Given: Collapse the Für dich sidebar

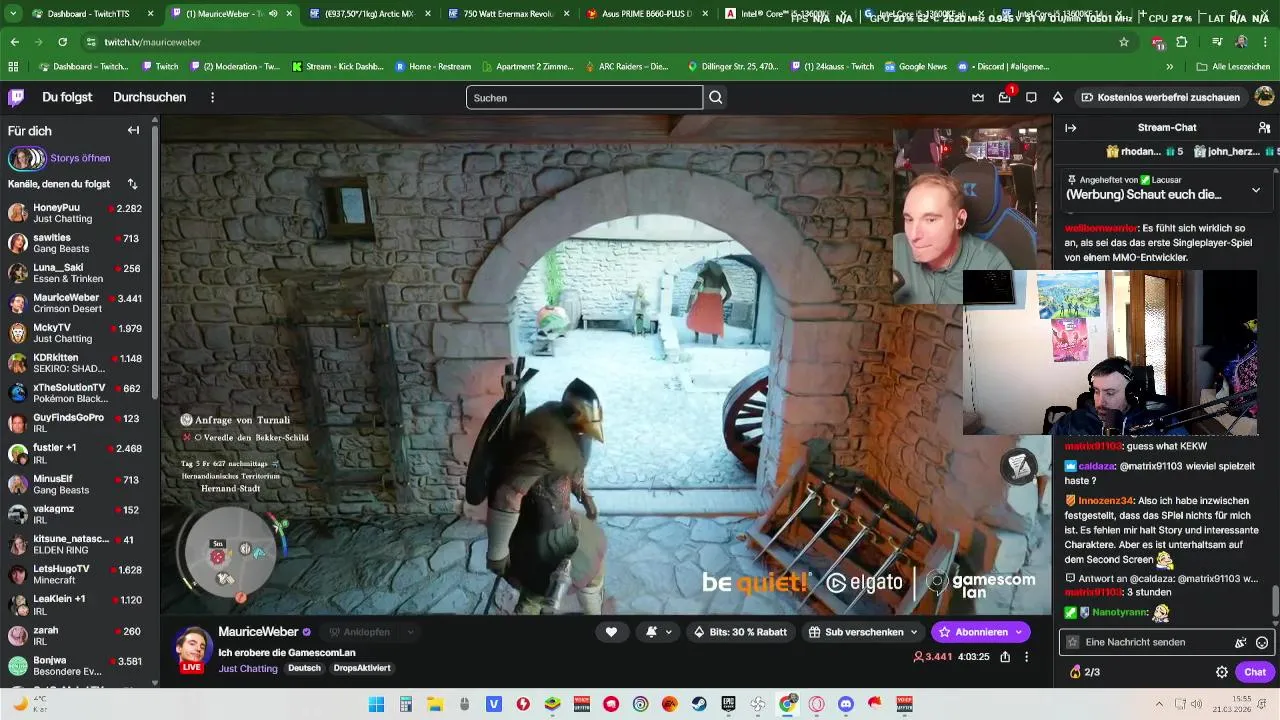Looking at the screenshot, I should 133,130.
